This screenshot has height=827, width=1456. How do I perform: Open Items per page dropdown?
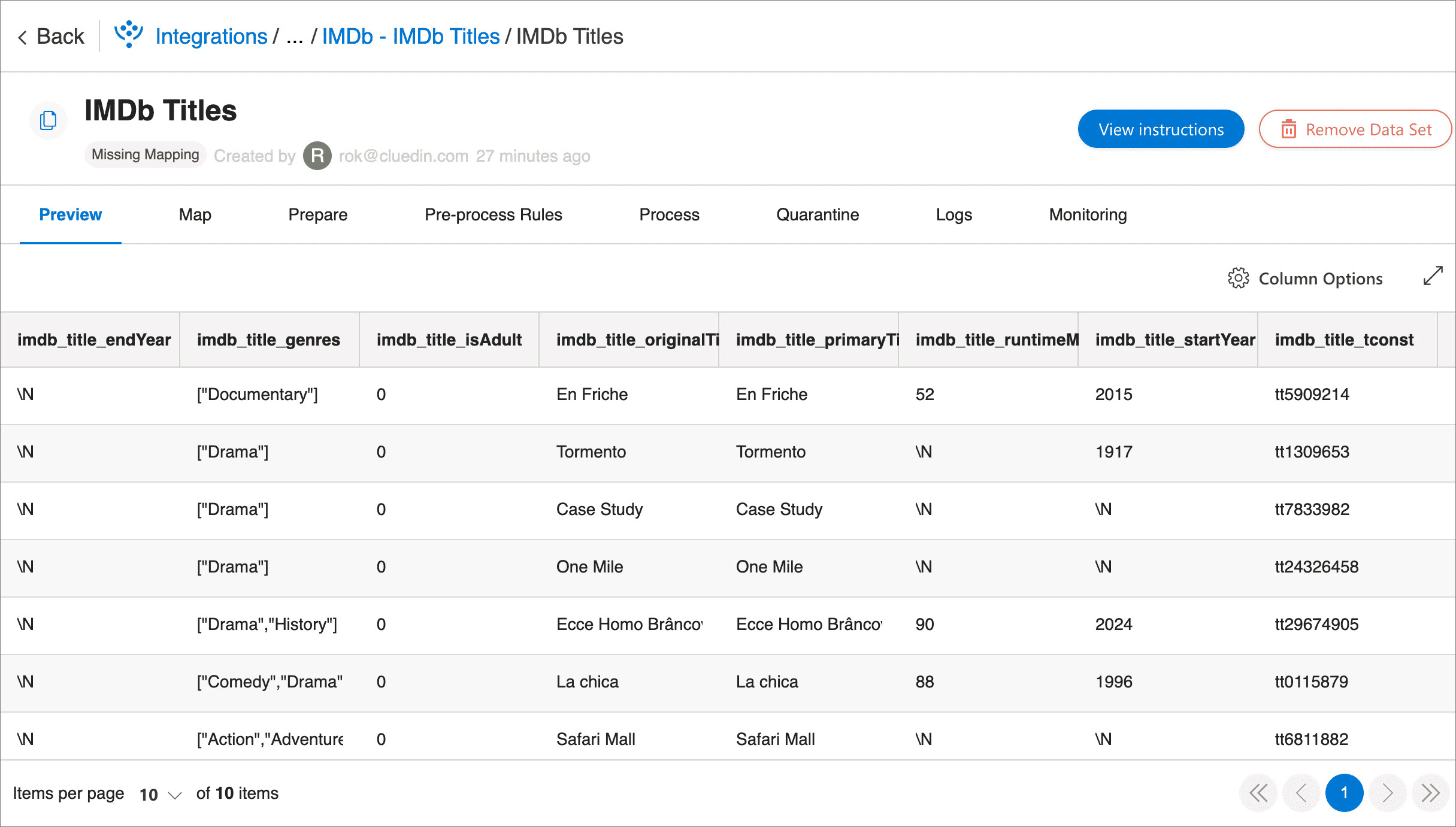tap(160, 794)
